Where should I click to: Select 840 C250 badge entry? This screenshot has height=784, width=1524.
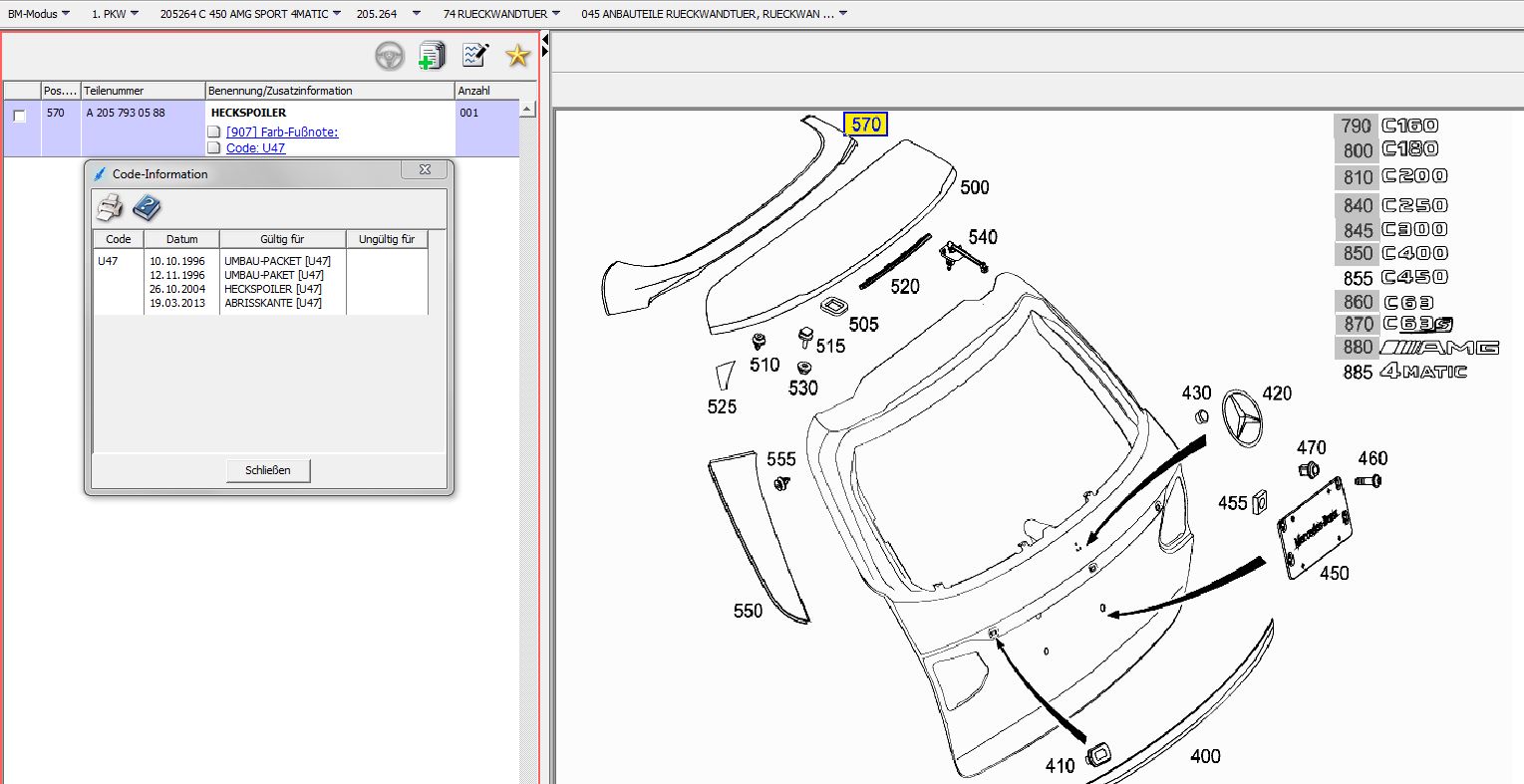[x=1391, y=205]
